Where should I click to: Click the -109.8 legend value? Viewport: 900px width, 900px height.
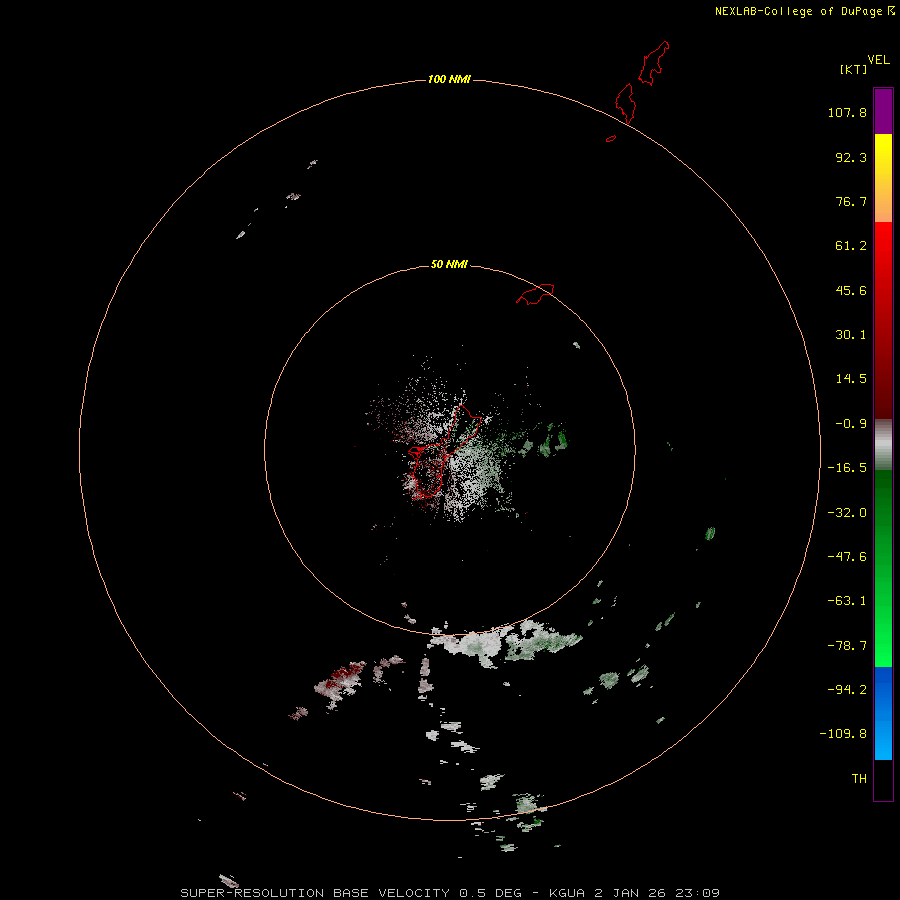point(843,734)
